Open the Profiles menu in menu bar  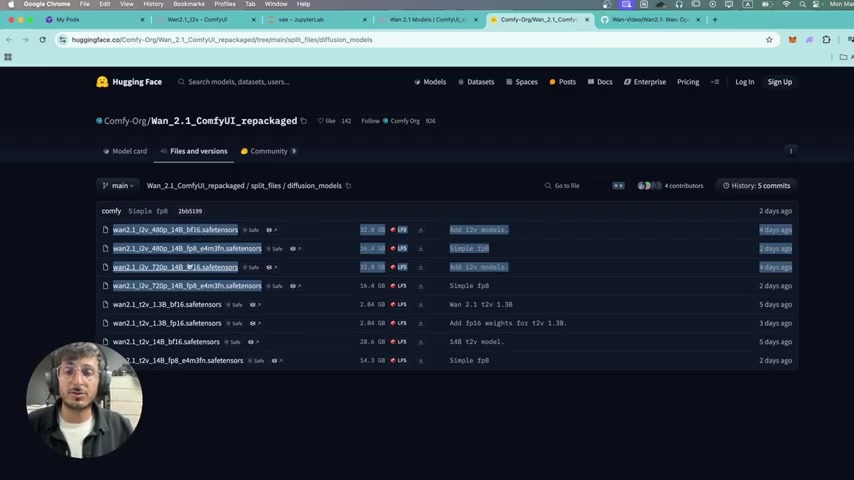tap(224, 4)
